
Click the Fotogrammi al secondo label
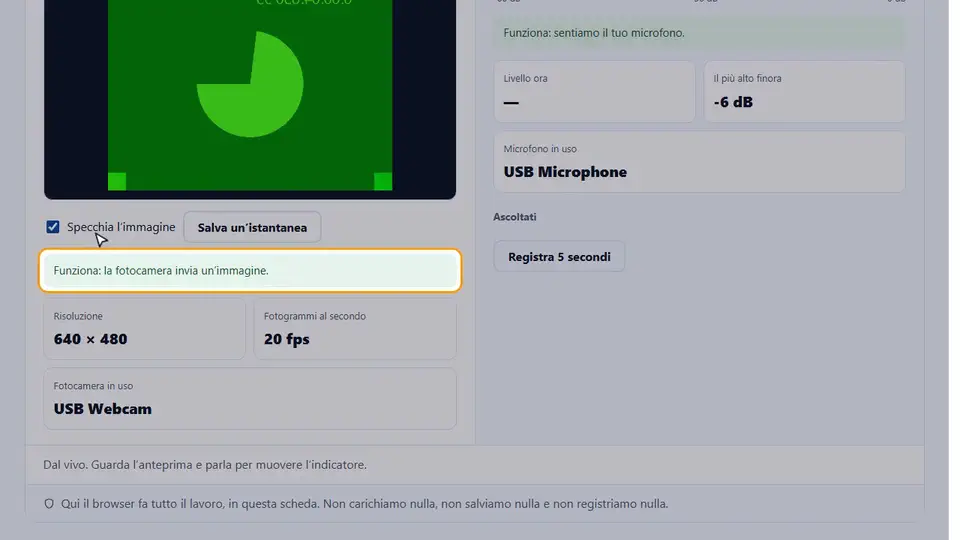[x=315, y=316]
